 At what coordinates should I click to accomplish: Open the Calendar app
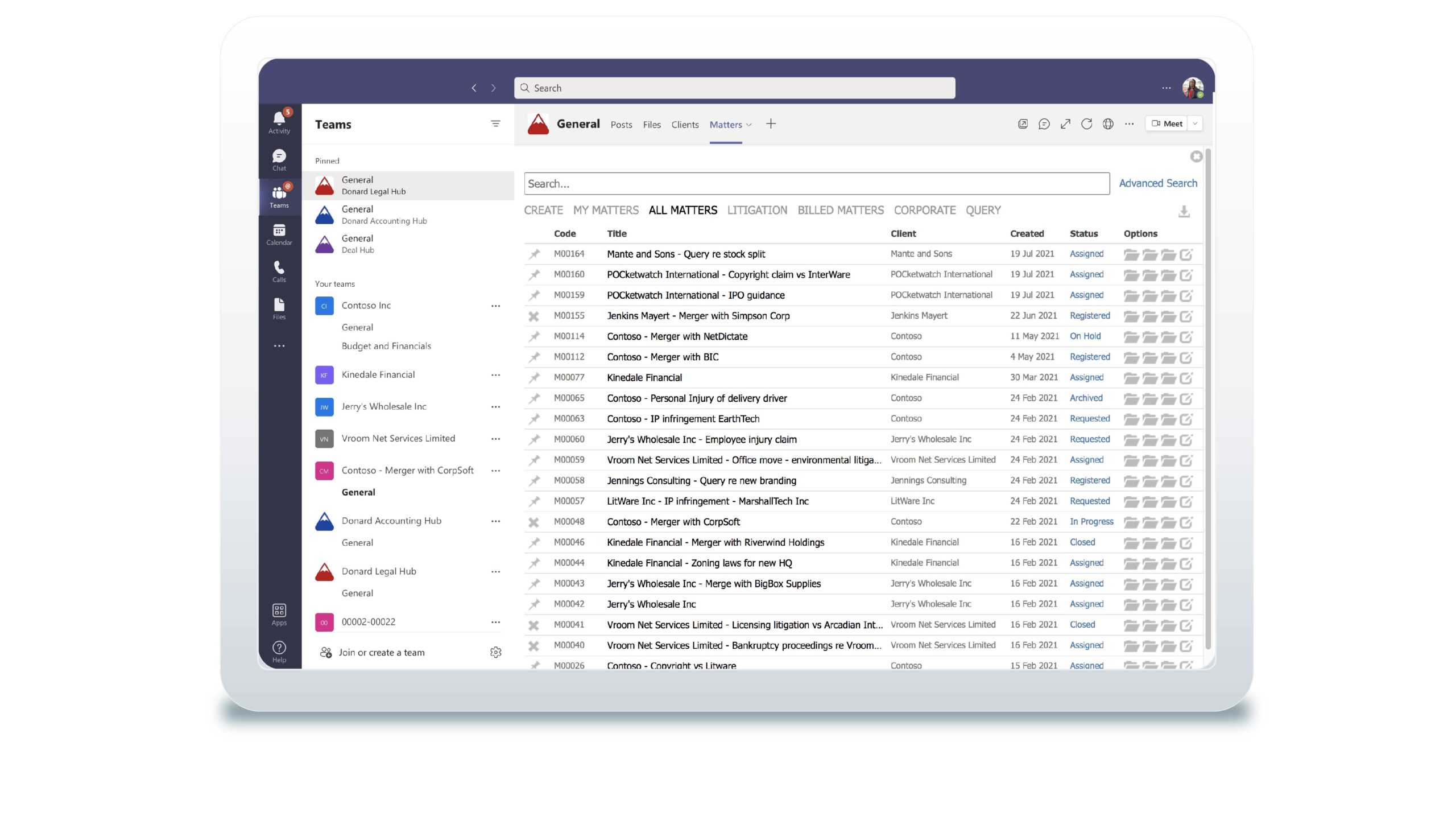[279, 234]
